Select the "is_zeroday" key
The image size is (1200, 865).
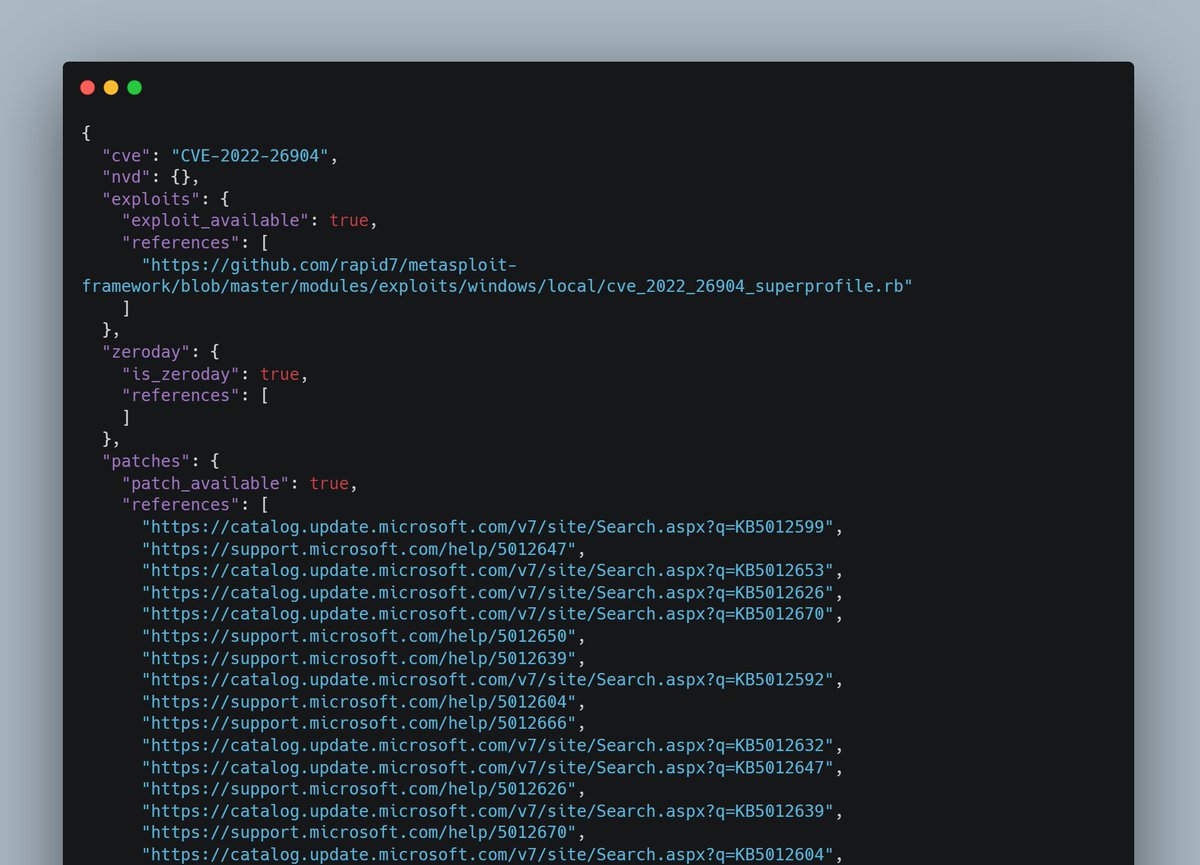click(181, 374)
